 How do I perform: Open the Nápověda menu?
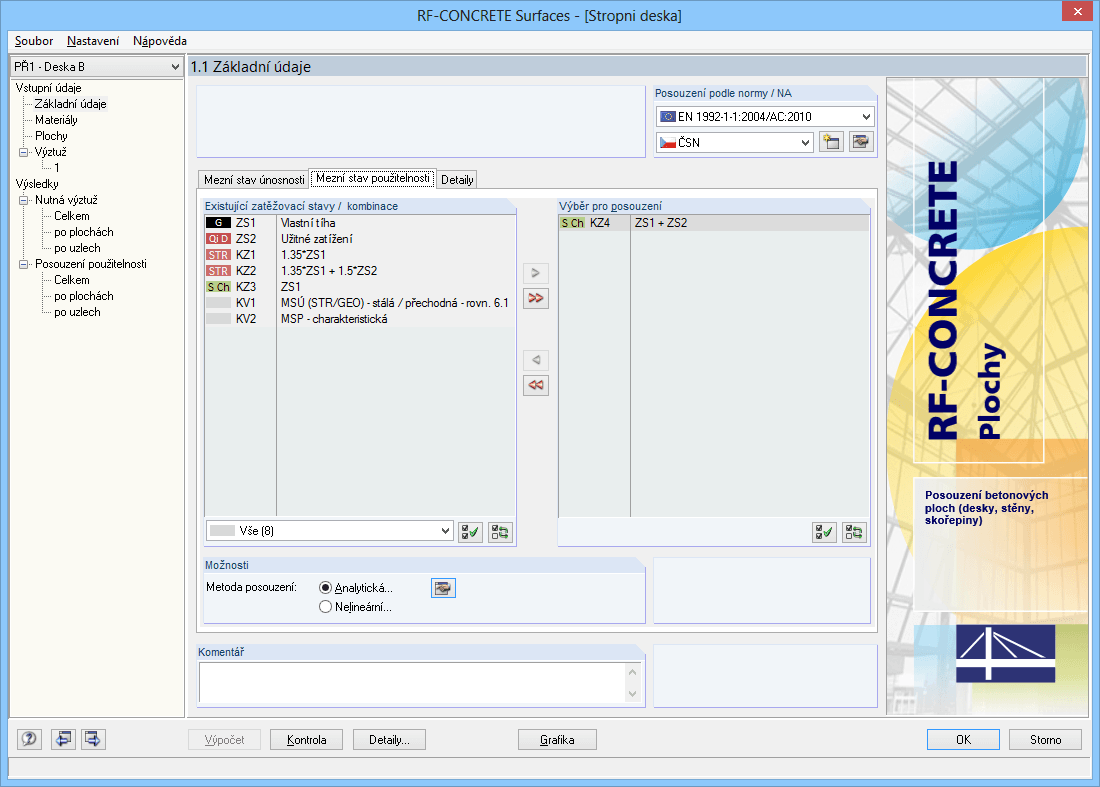(160, 41)
